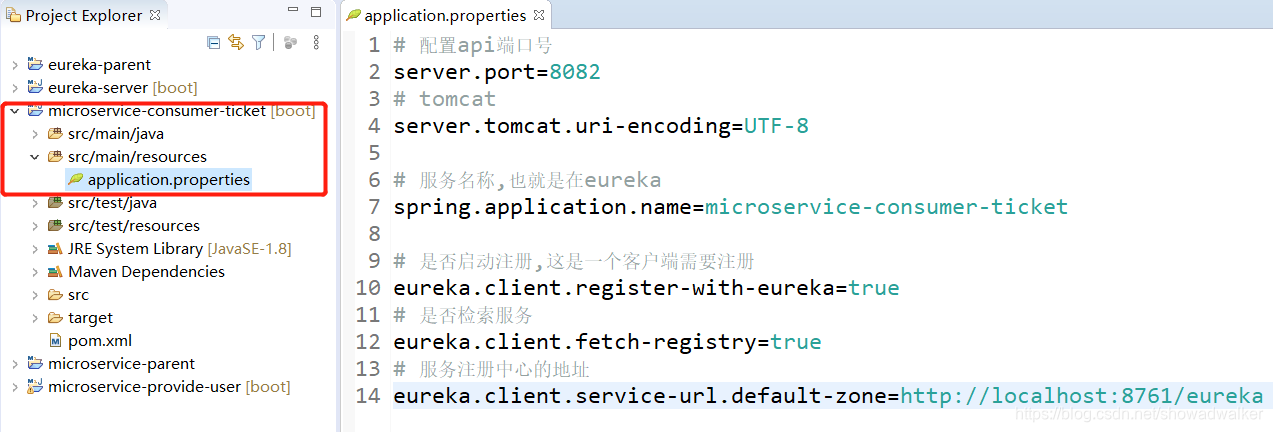1273x432 pixels.
Task: Select application.properties in the tree
Action: 169,180
